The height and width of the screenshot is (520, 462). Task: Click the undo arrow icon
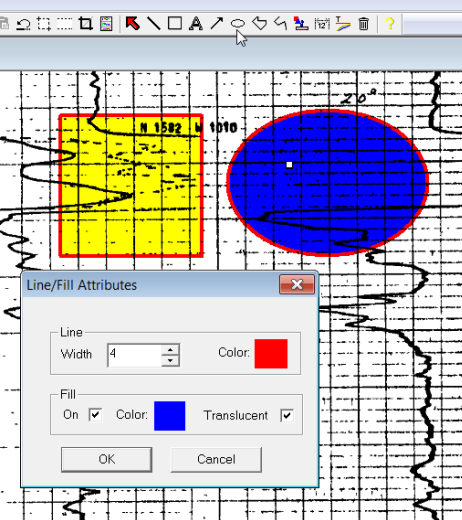23,24
